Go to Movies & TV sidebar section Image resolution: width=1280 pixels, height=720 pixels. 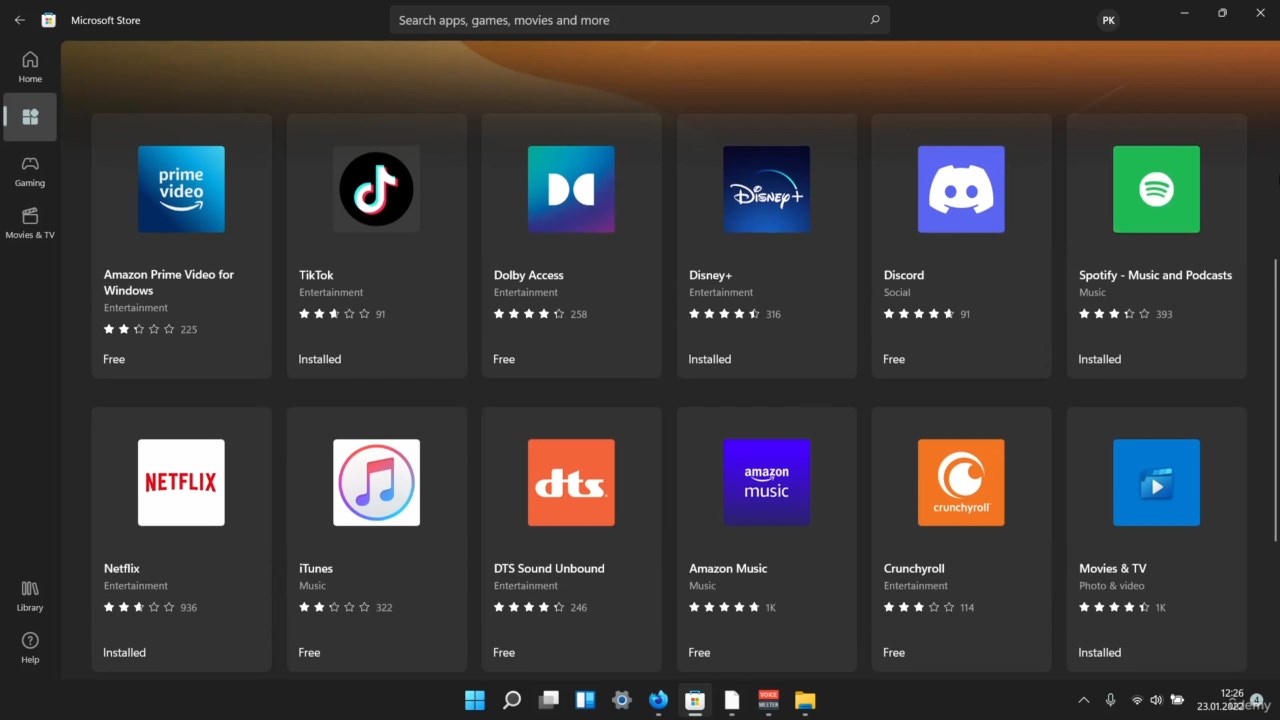click(30, 222)
